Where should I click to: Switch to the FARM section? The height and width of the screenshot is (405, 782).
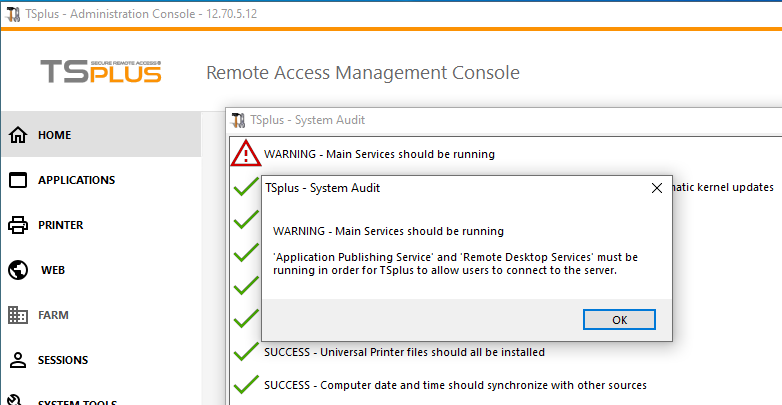[53, 315]
